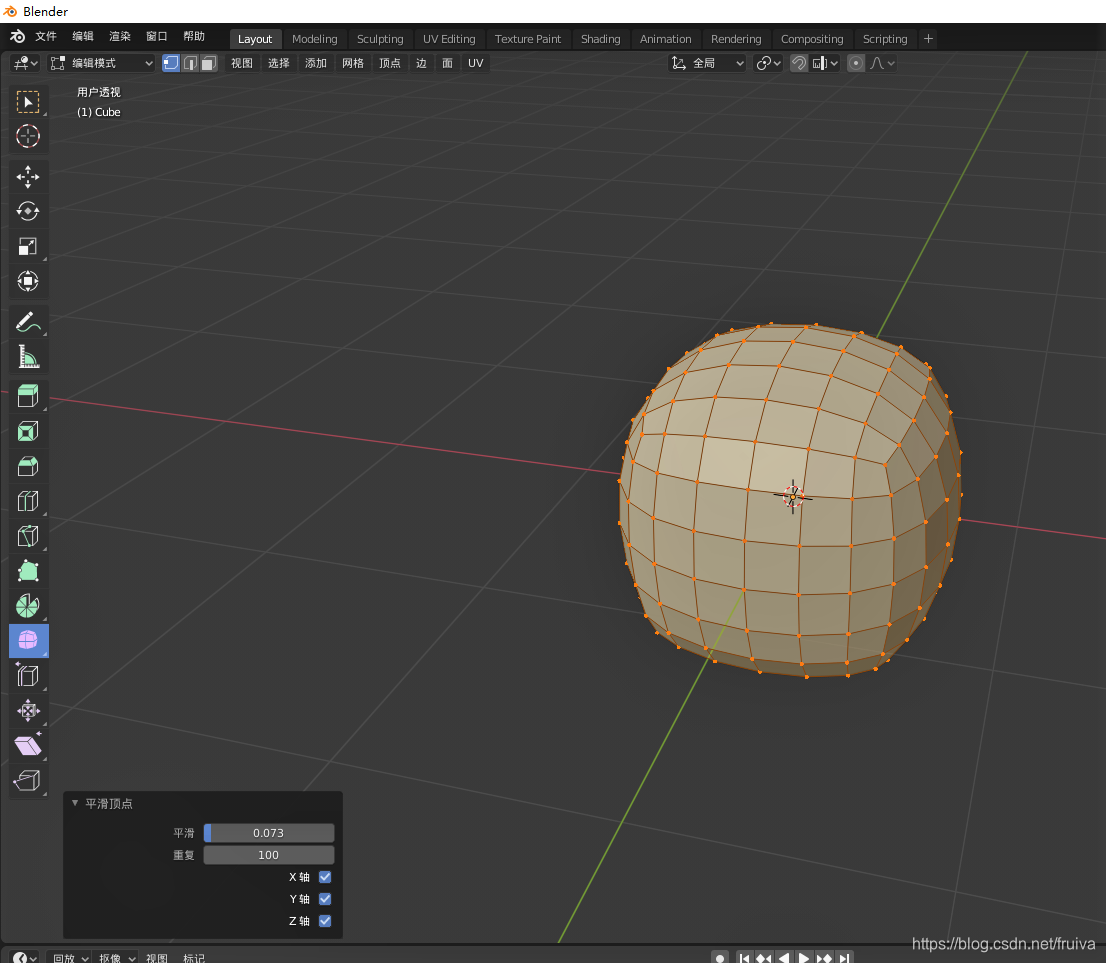Screen dimensions: 1106x963
Task: Open the 全局 transform orientation dropdown
Action: pos(707,63)
